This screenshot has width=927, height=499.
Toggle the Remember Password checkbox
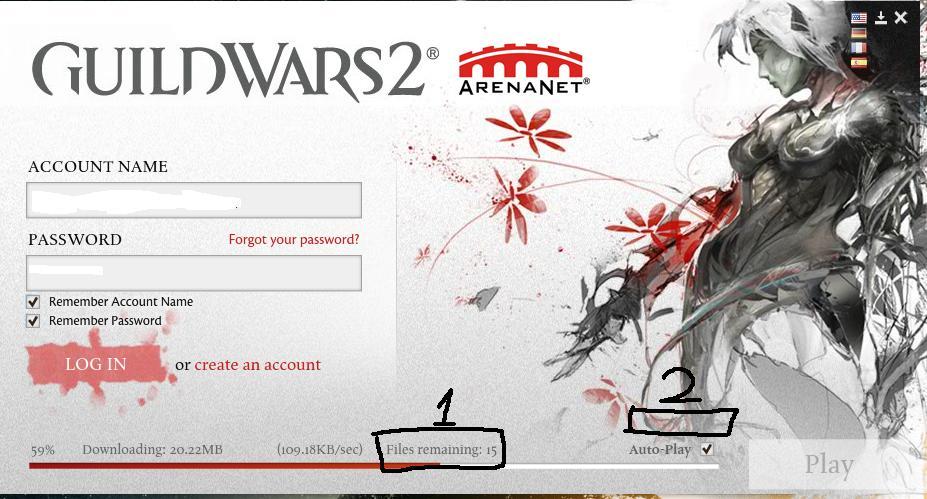point(33,321)
